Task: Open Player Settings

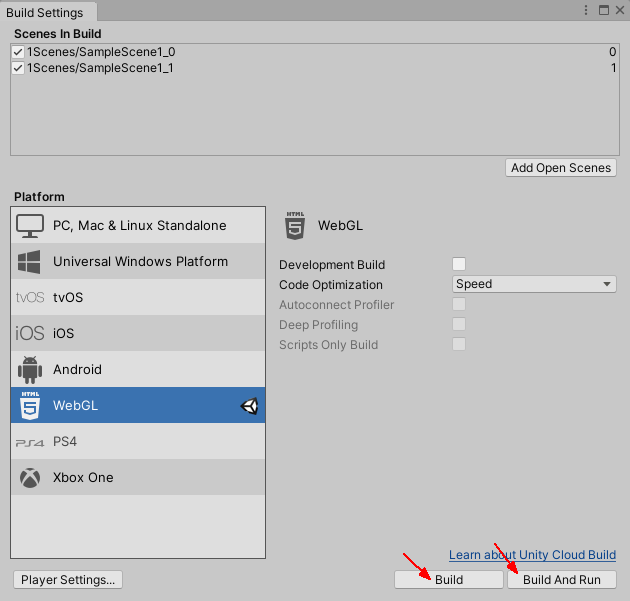Action: coord(68,580)
